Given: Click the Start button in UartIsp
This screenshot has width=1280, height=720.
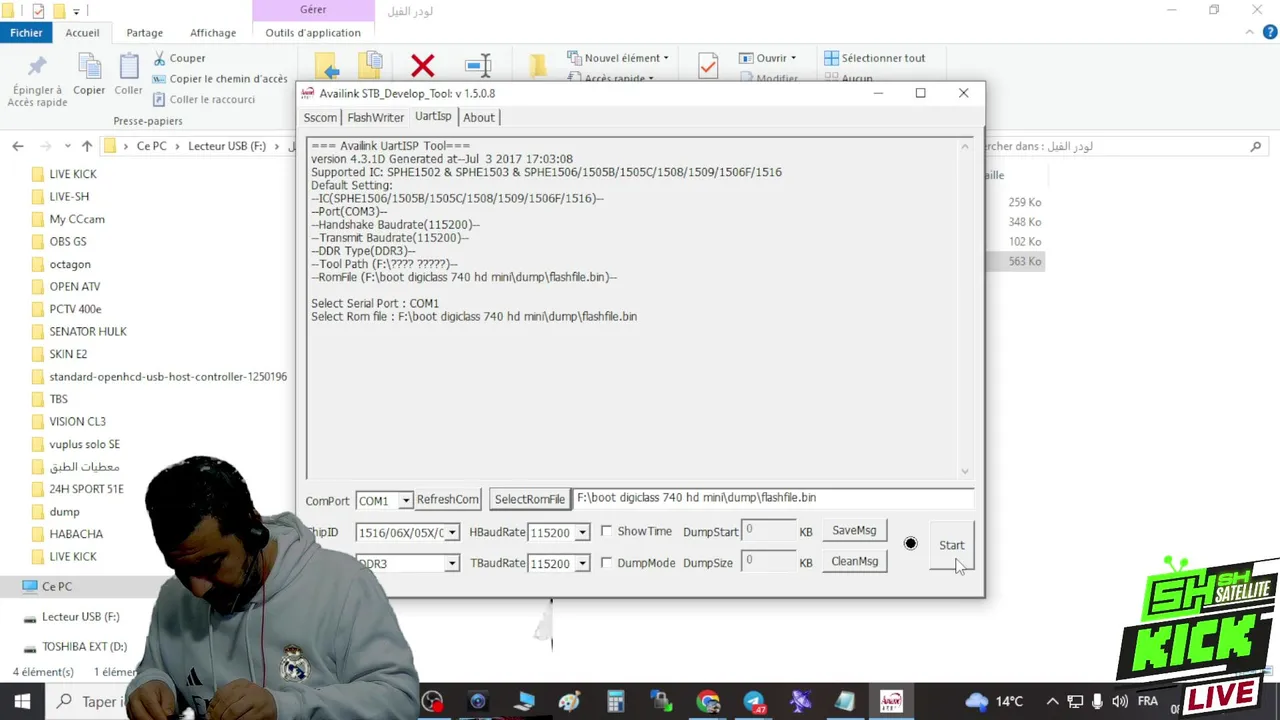Looking at the screenshot, I should pyautogui.click(x=951, y=545).
